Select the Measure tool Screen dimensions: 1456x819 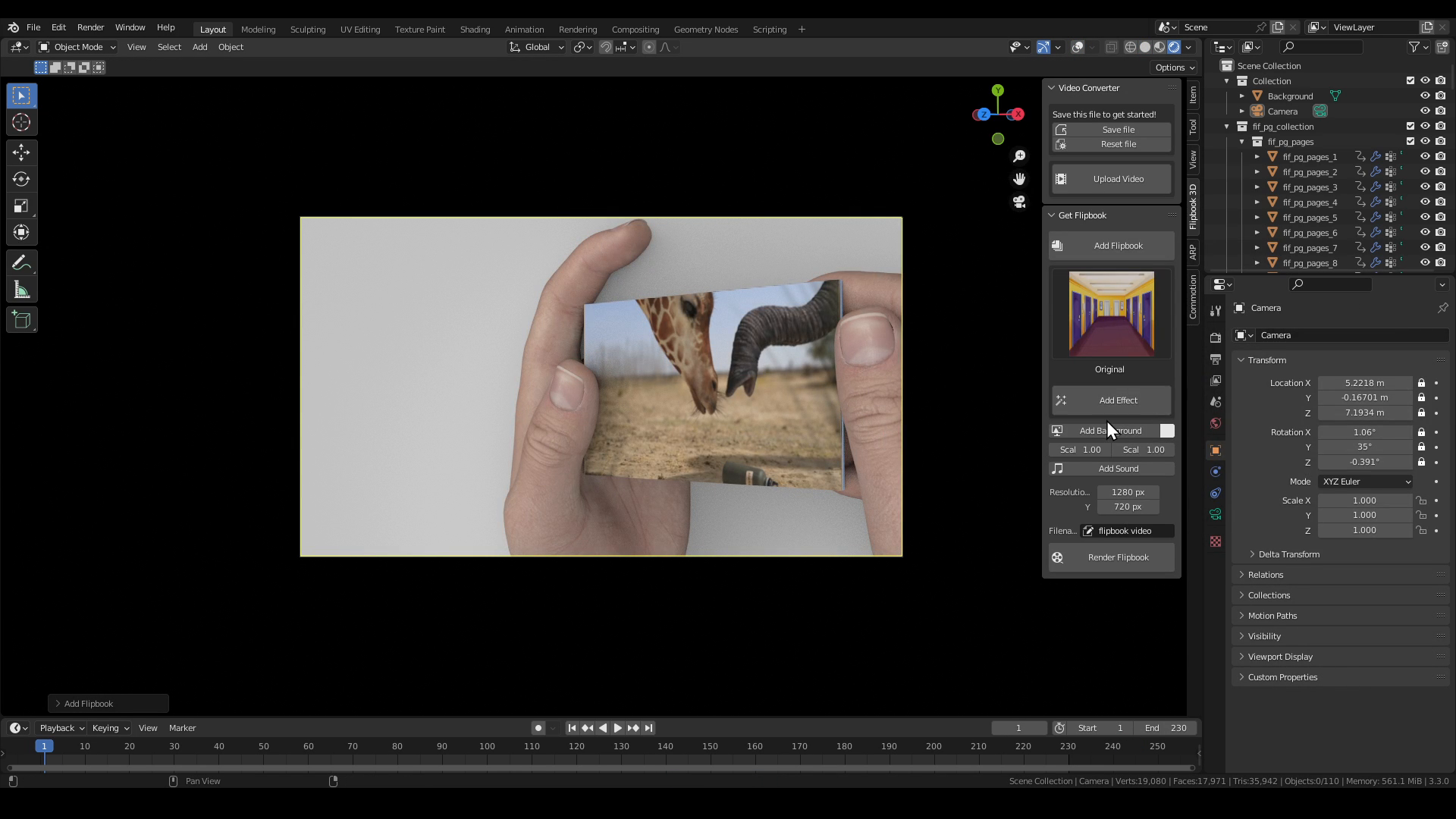(x=21, y=290)
